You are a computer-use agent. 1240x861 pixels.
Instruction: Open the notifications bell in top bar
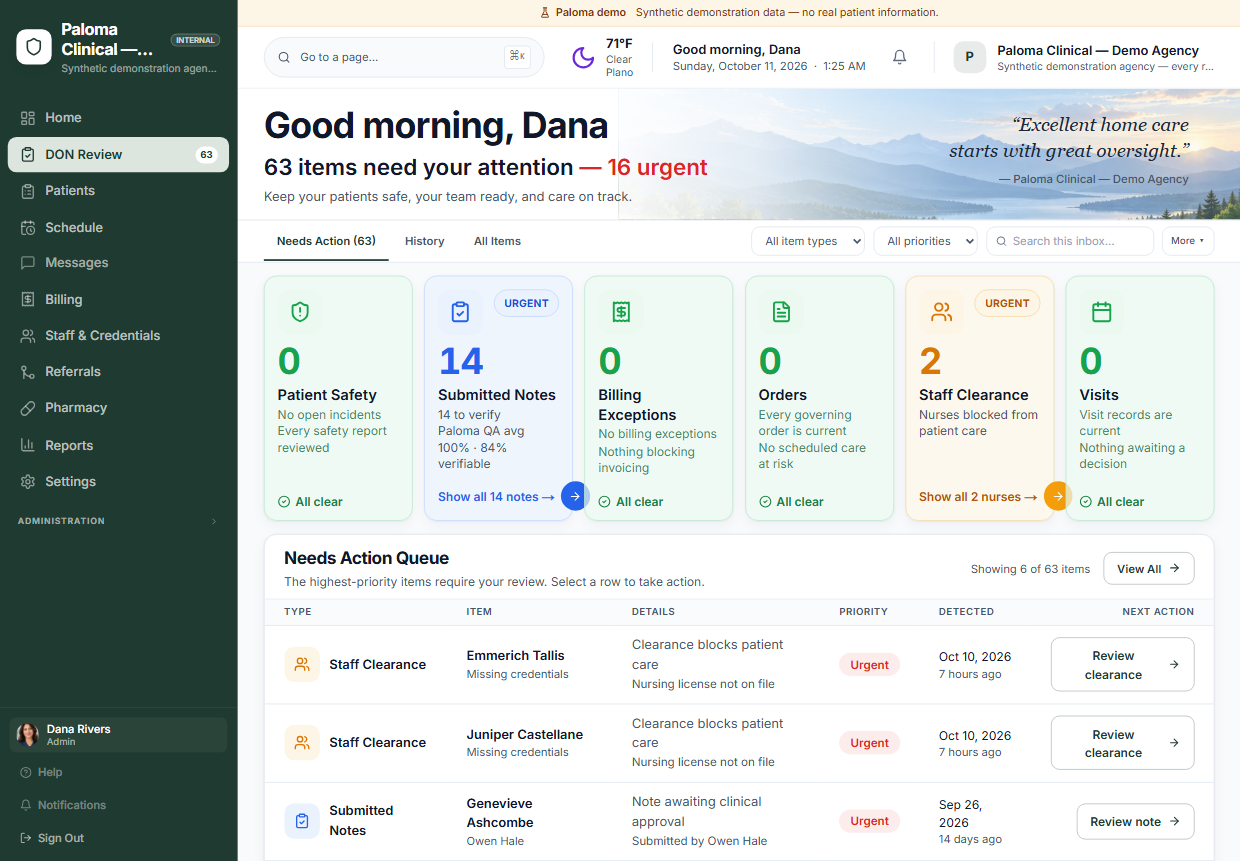(899, 57)
